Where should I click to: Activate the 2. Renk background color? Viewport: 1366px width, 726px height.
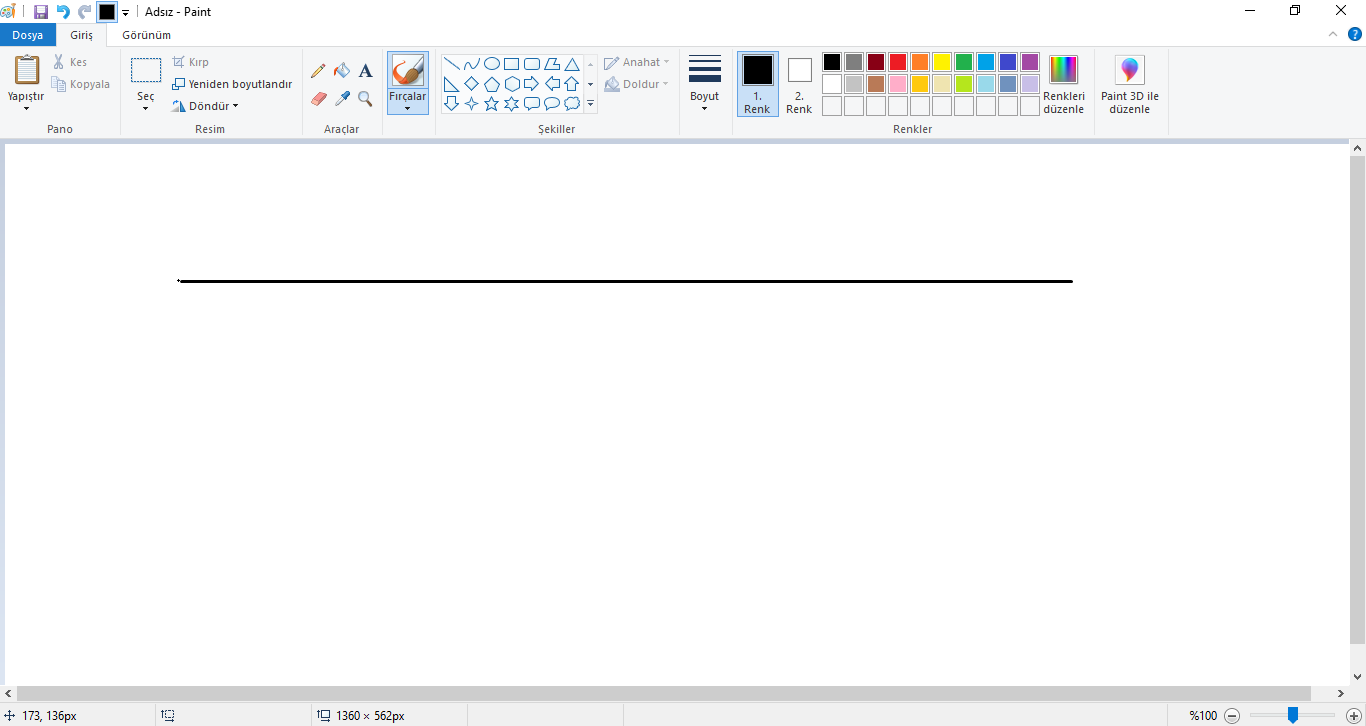pyautogui.click(x=799, y=84)
